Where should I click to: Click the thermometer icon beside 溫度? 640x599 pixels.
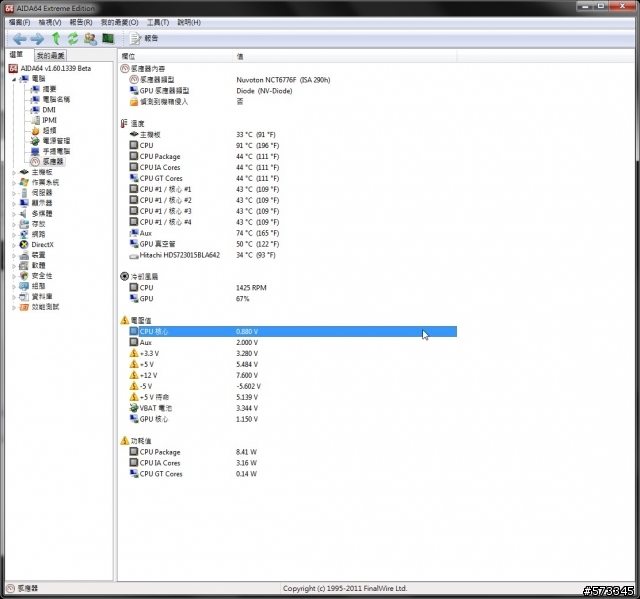(x=124, y=123)
